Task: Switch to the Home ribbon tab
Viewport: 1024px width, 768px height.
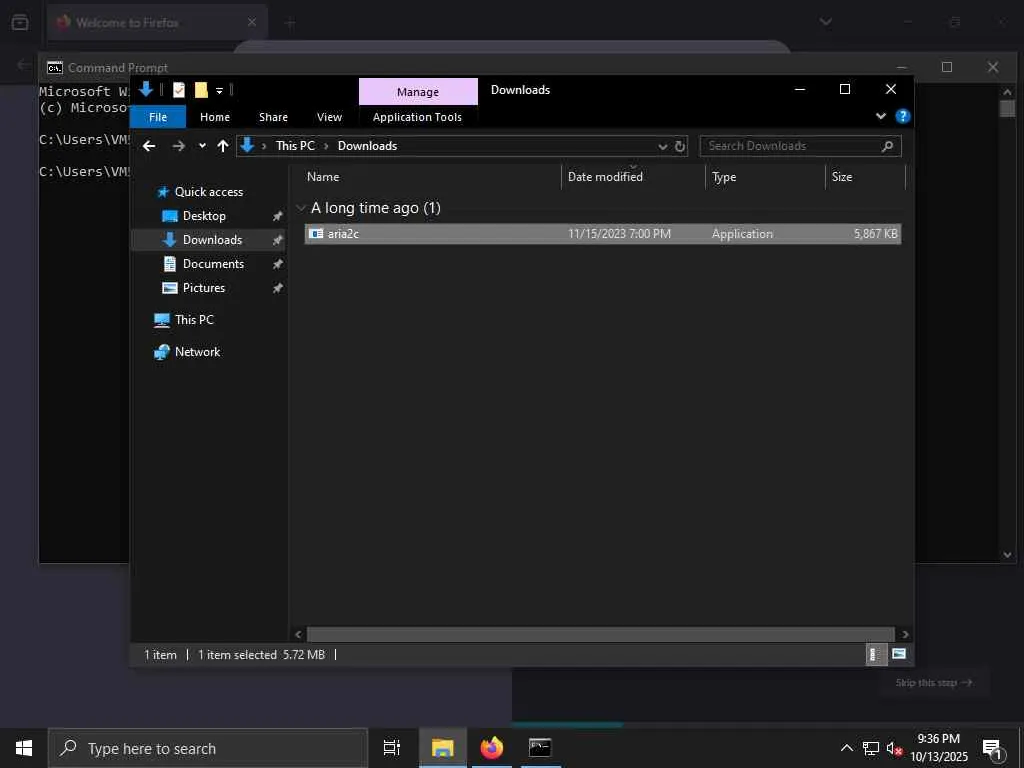Action: (215, 117)
